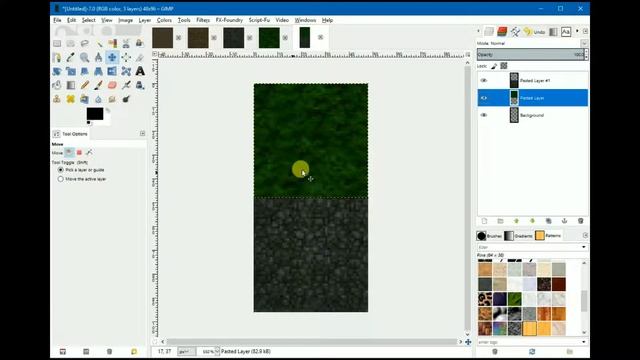
Task: Open the FX-Foundry menu
Action: (x=229, y=20)
